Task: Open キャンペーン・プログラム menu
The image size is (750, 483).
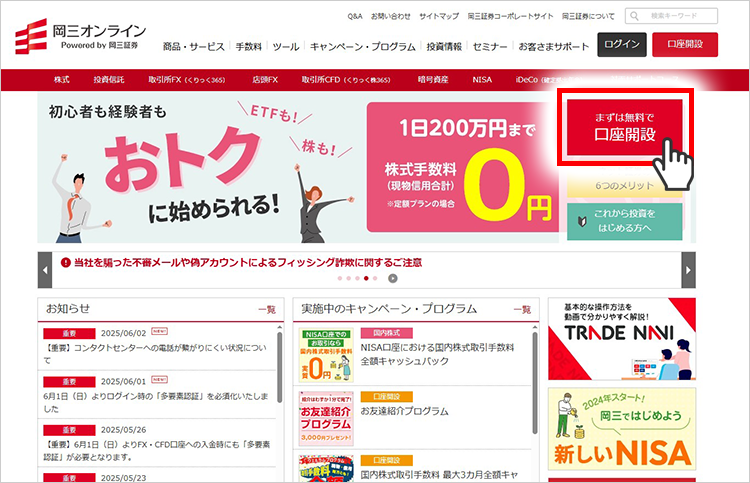Action: tap(363, 46)
